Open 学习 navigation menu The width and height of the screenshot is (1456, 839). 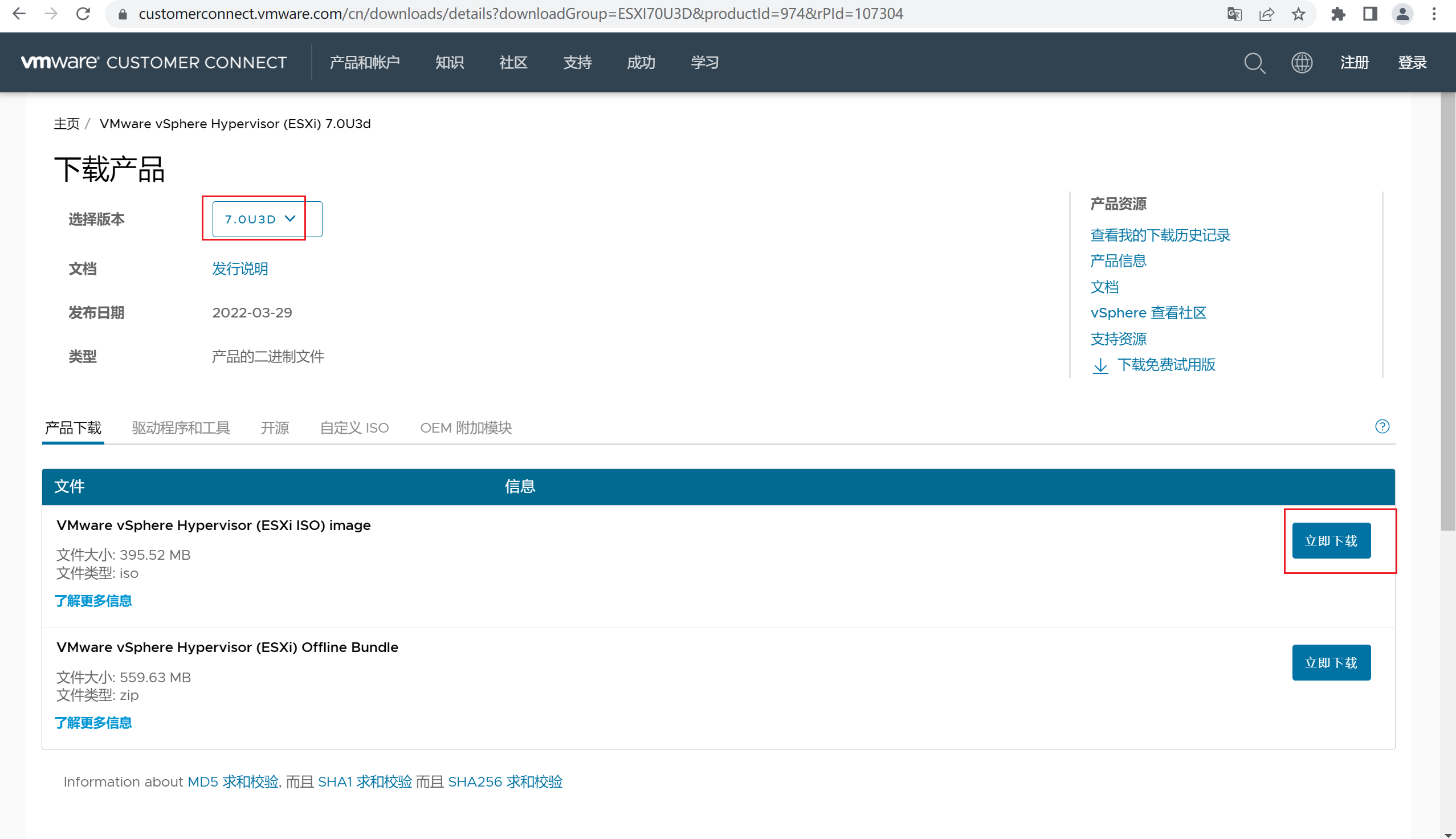coord(705,62)
